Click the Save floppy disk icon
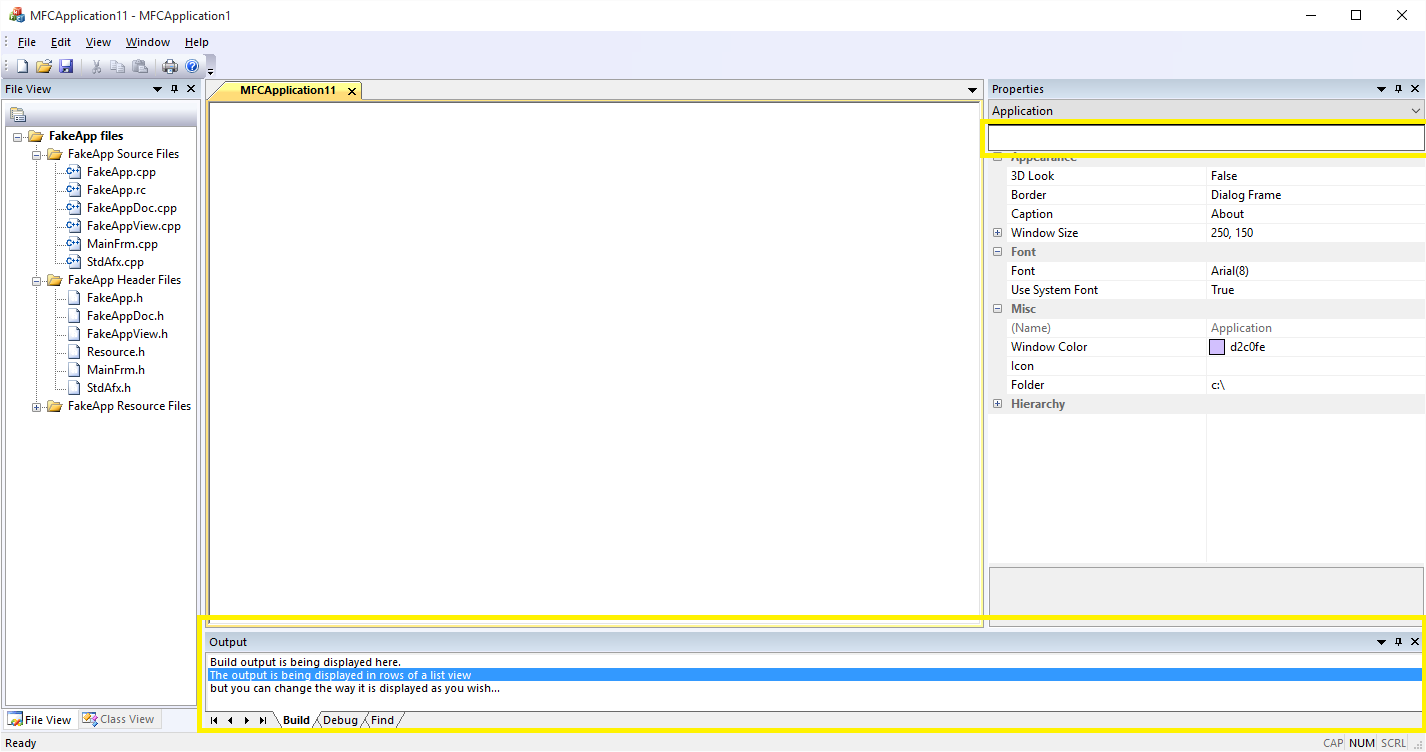 coord(66,66)
